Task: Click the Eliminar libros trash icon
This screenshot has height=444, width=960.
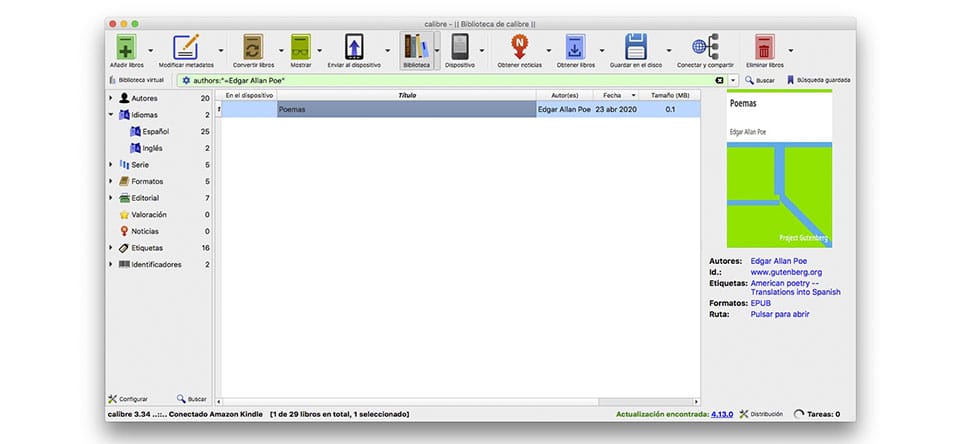Action: click(x=764, y=47)
